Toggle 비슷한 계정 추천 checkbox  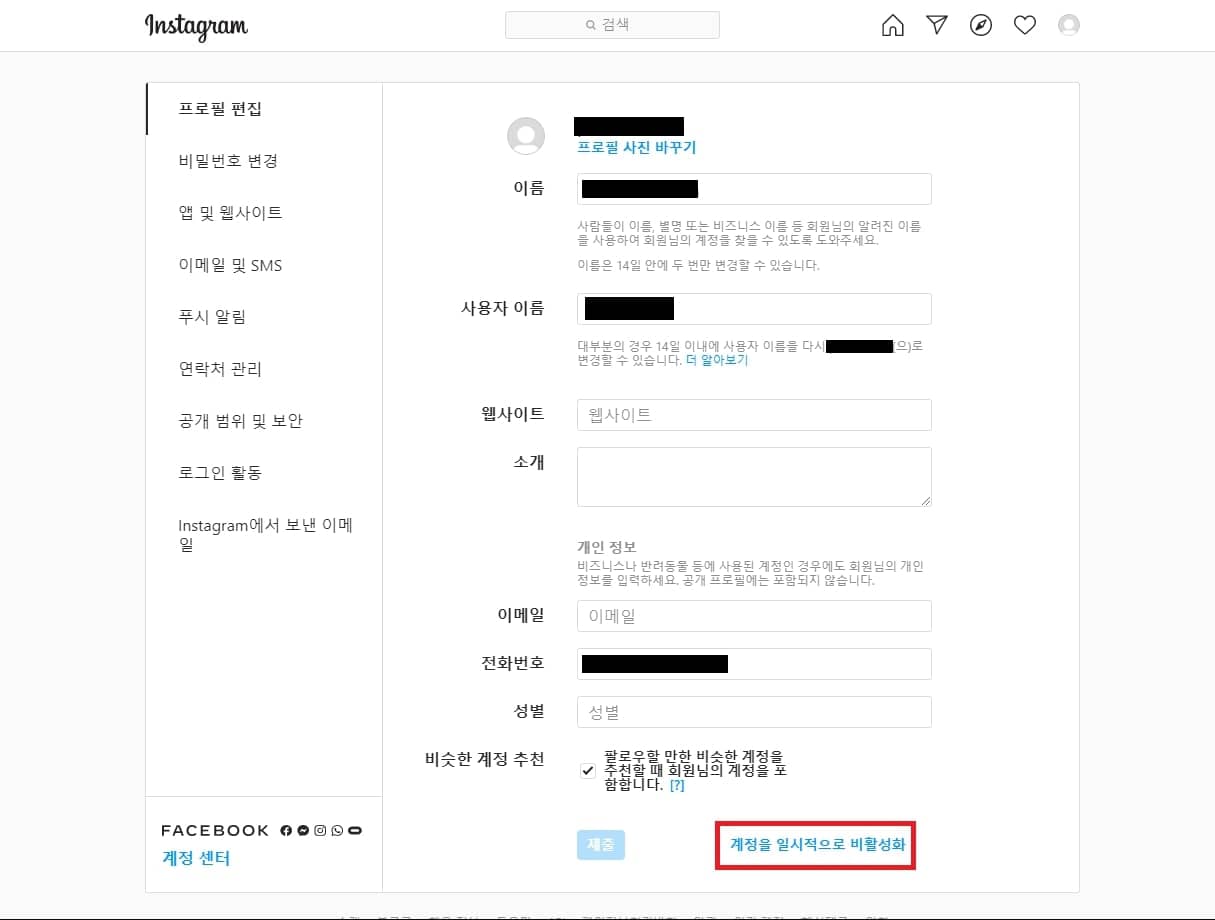[588, 771]
